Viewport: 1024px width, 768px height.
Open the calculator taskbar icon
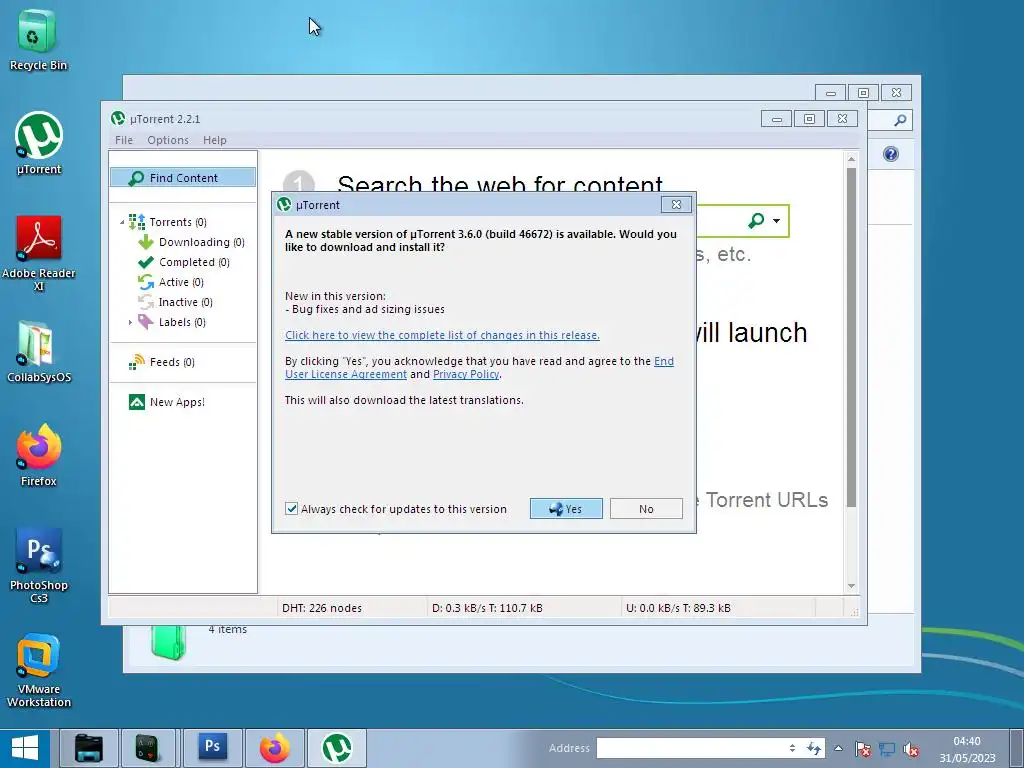148,748
